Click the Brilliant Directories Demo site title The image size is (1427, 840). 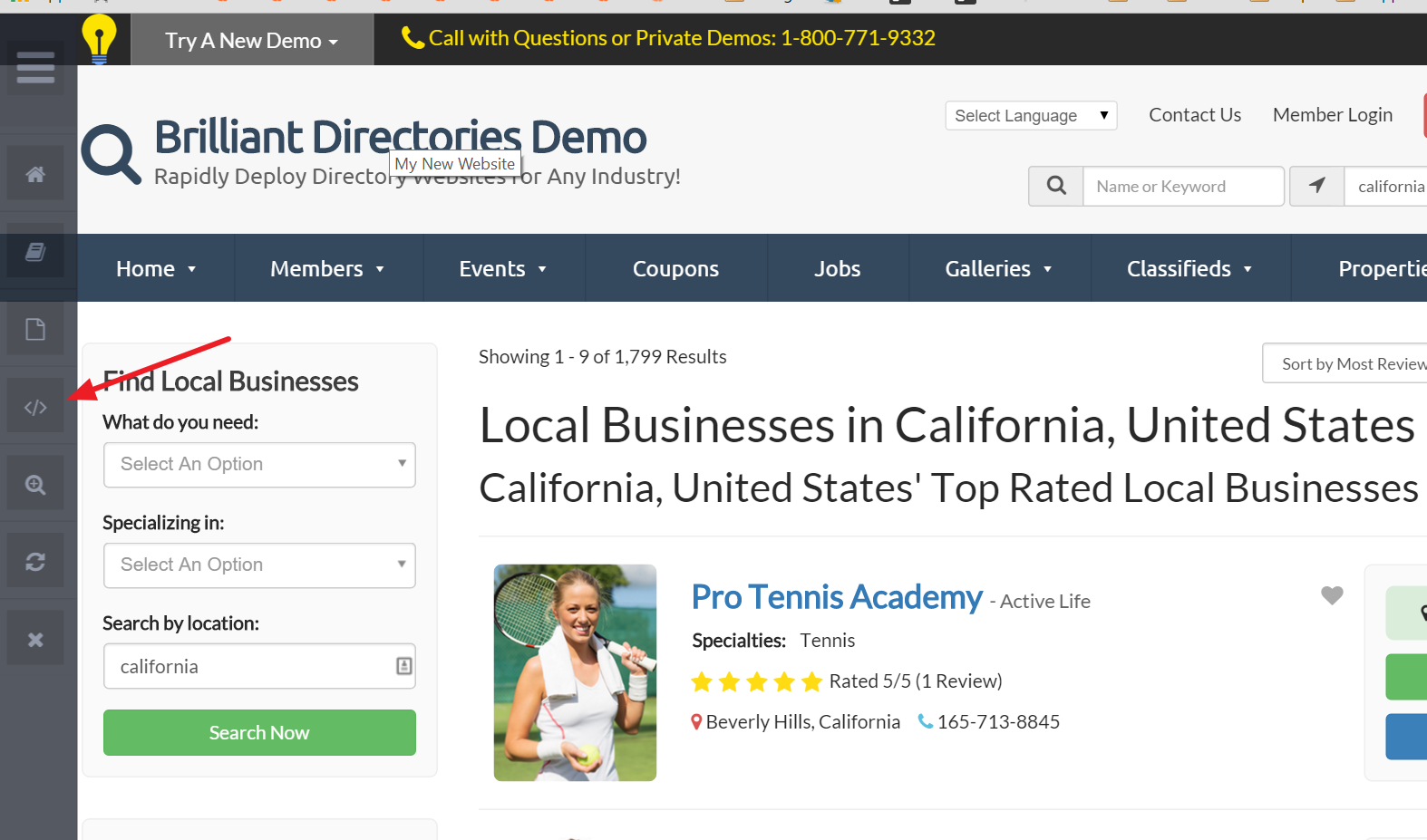click(x=400, y=137)
